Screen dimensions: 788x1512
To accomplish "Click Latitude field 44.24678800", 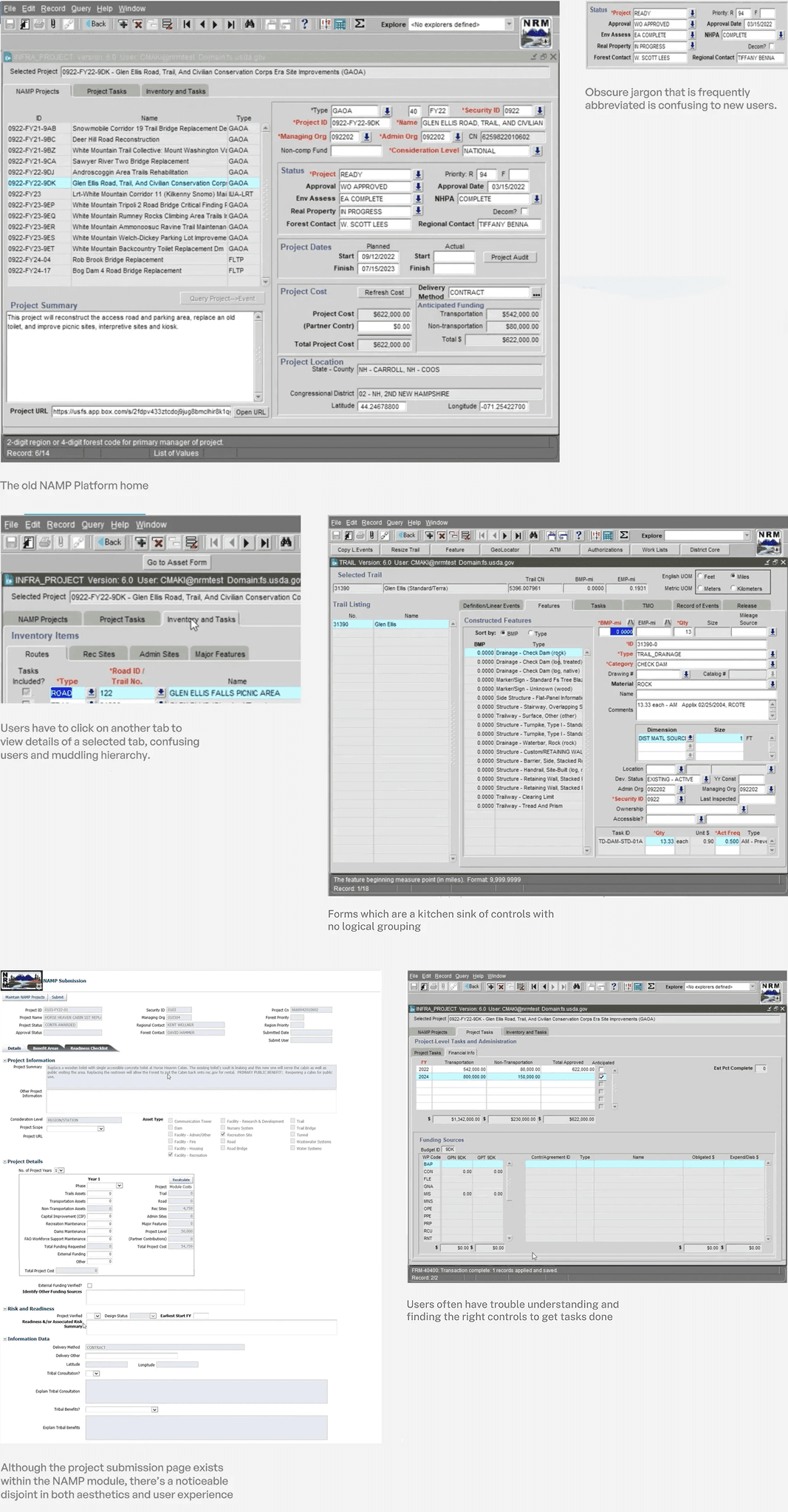I will point(382,407).
